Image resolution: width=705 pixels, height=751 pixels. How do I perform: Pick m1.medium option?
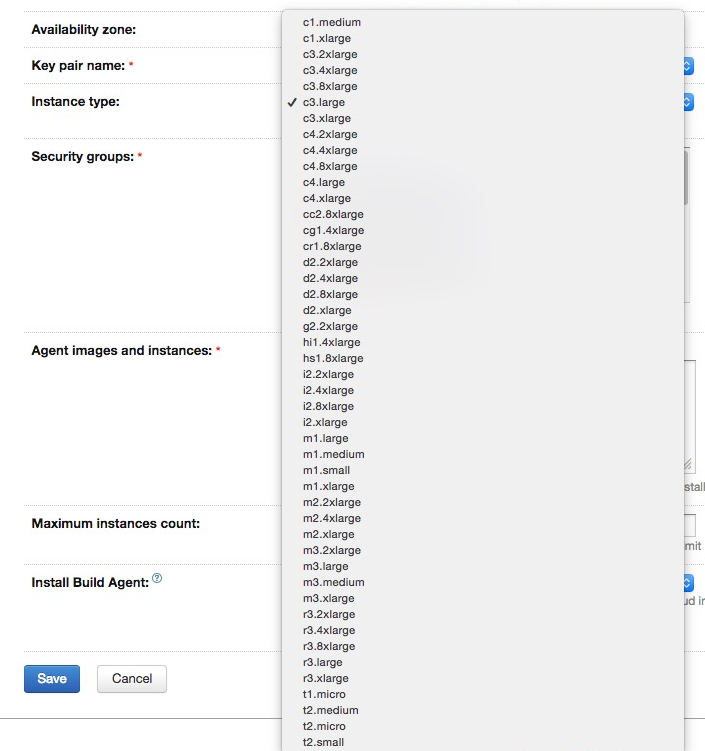(x=483, y=454)
